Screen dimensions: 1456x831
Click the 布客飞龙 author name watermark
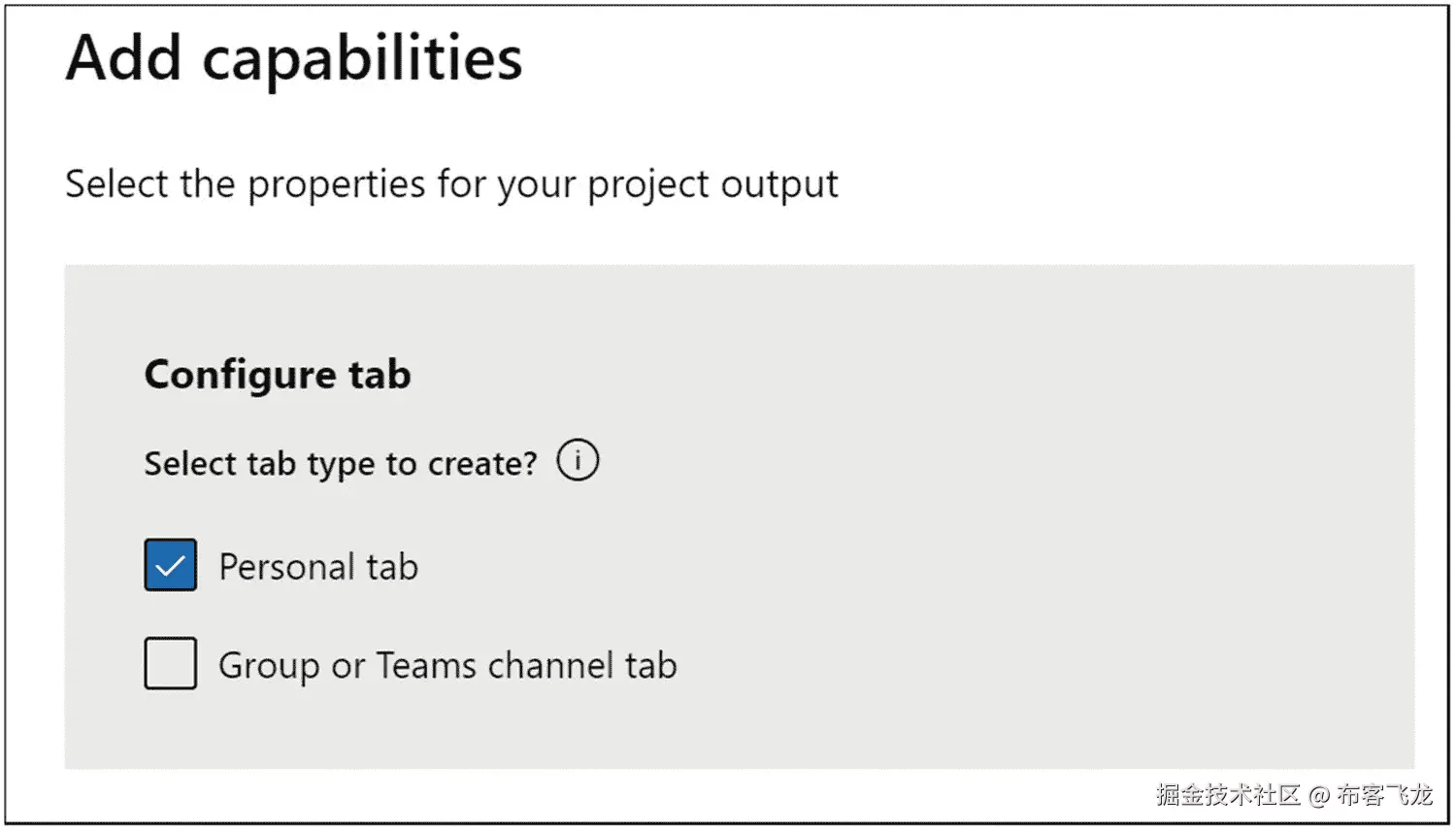coord(1384,795)
